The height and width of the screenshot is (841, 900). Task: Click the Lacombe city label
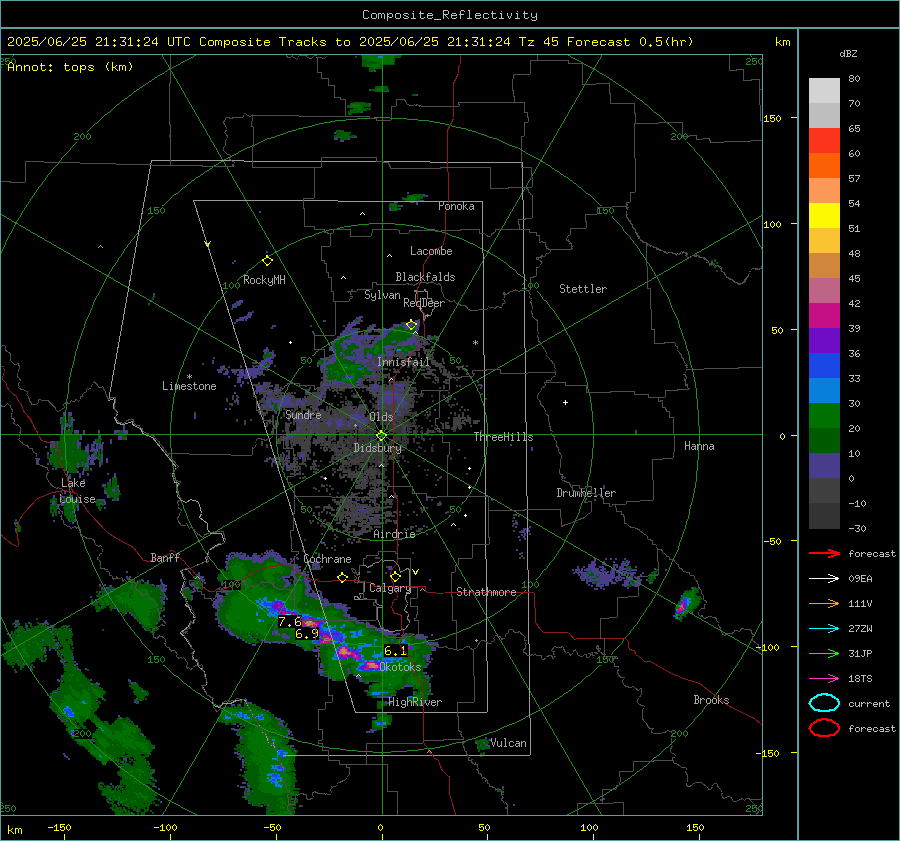[x=431, y=251]
